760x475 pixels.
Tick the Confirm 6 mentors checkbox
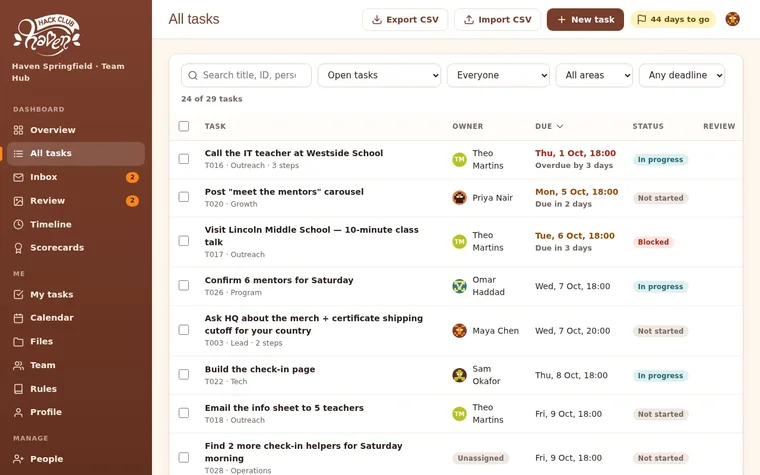coord(184,285)
